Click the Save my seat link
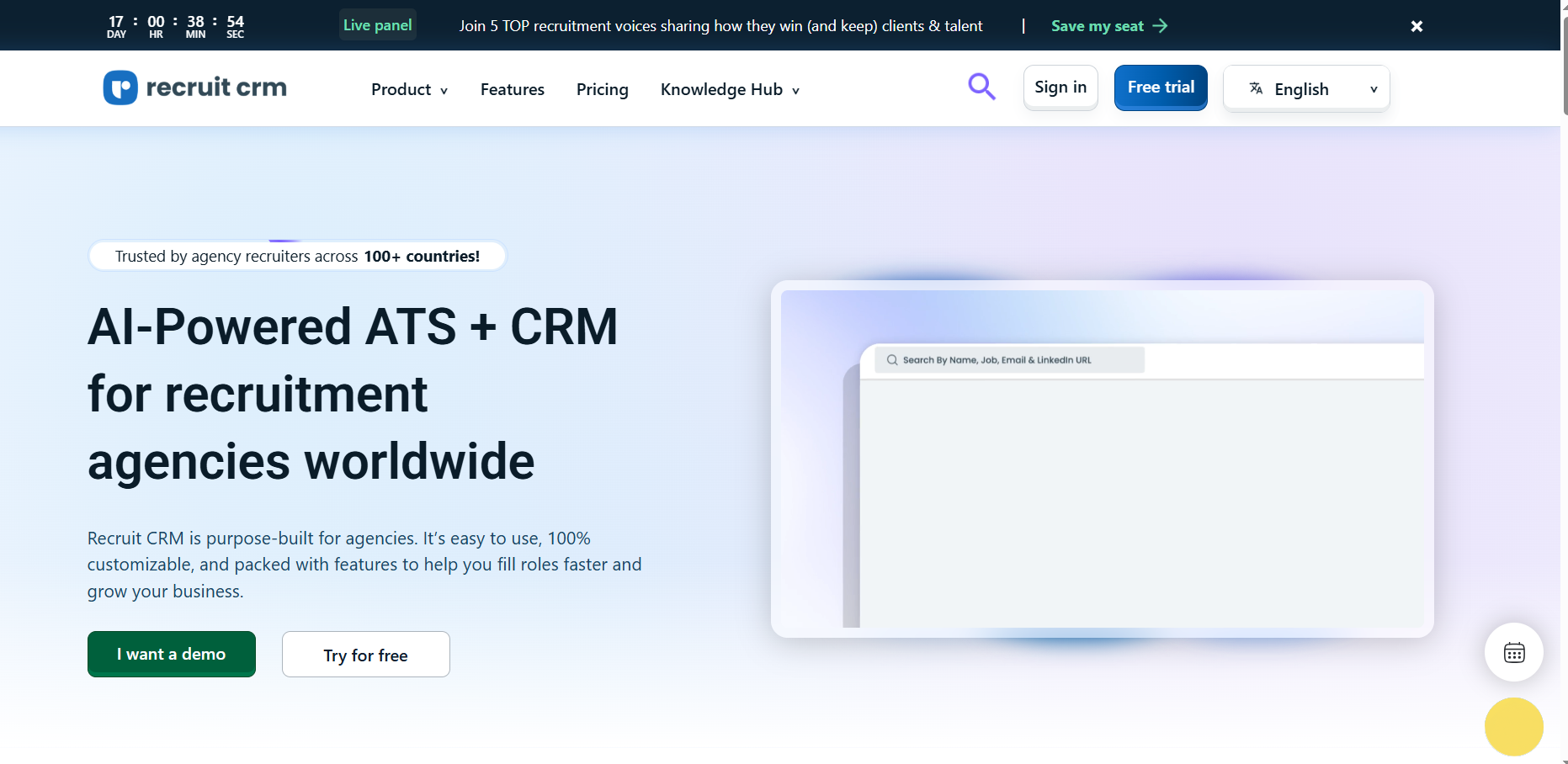 point(1097,26)
